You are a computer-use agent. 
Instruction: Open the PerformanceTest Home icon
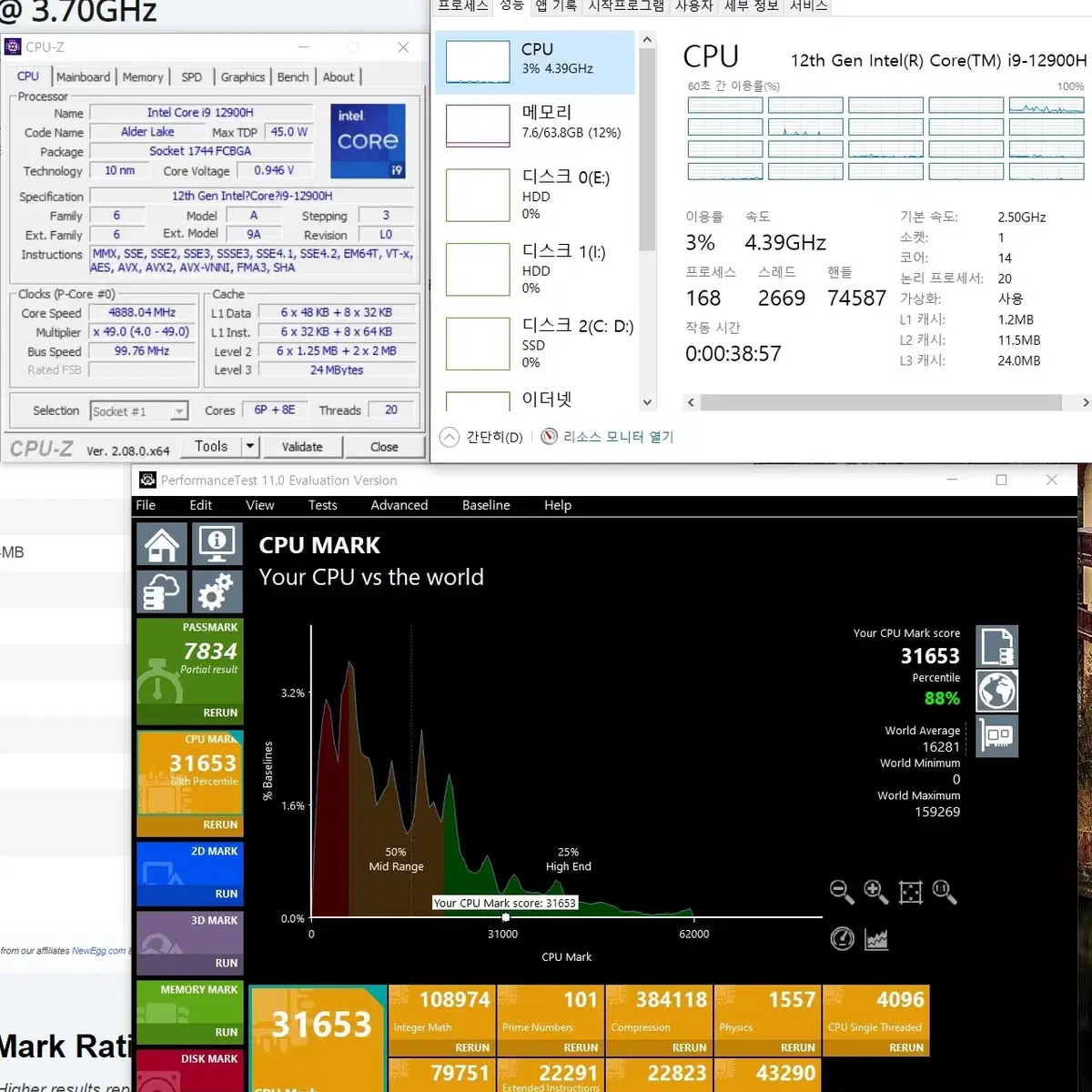(162, 544)
